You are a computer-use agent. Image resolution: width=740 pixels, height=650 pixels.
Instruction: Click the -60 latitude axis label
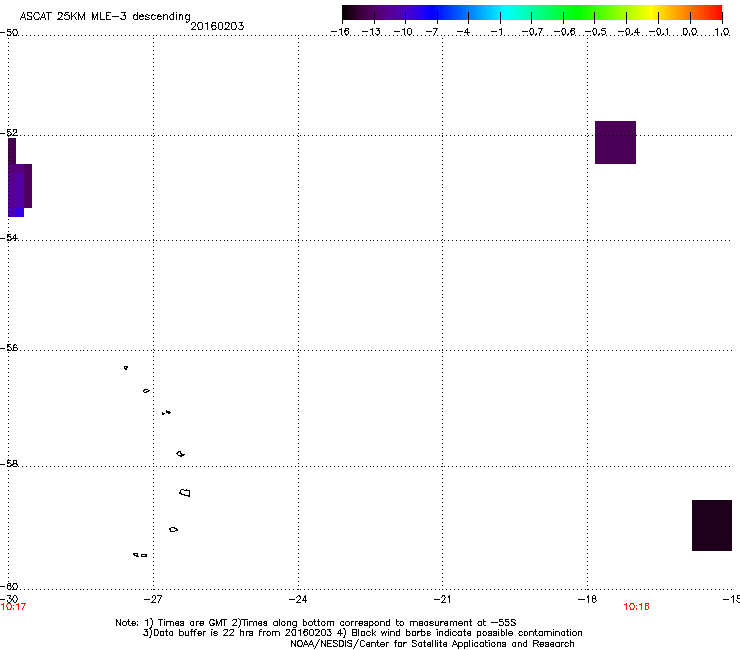click(x=9, y=586)
